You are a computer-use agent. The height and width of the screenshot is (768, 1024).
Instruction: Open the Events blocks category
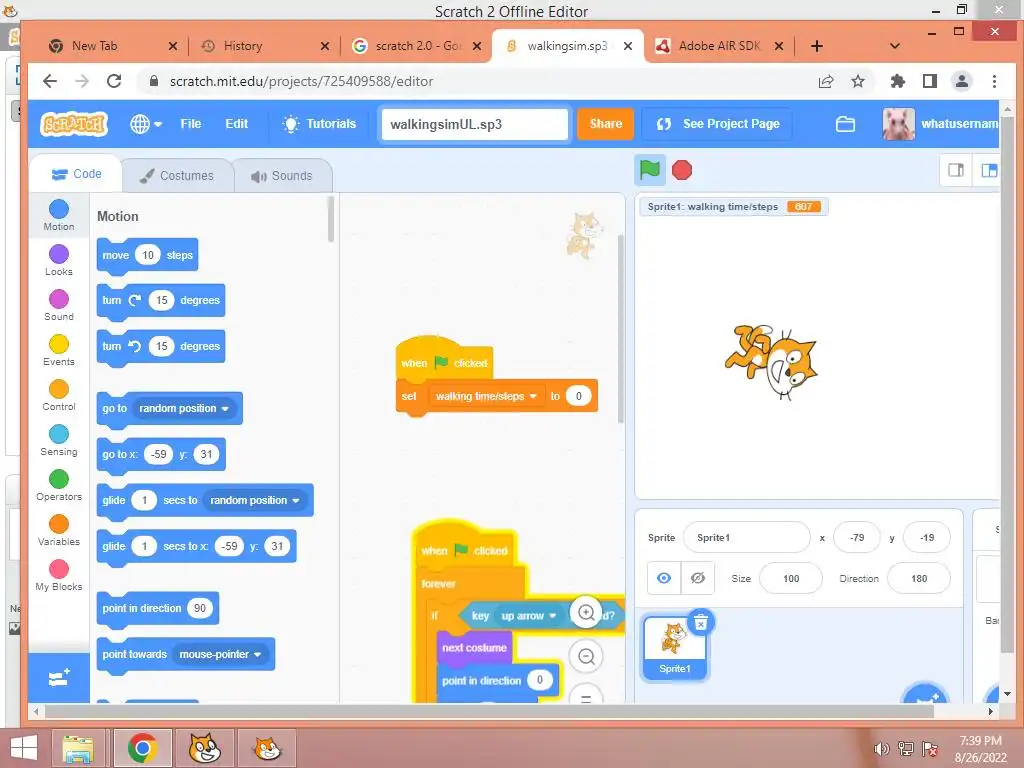click(59, 351)
